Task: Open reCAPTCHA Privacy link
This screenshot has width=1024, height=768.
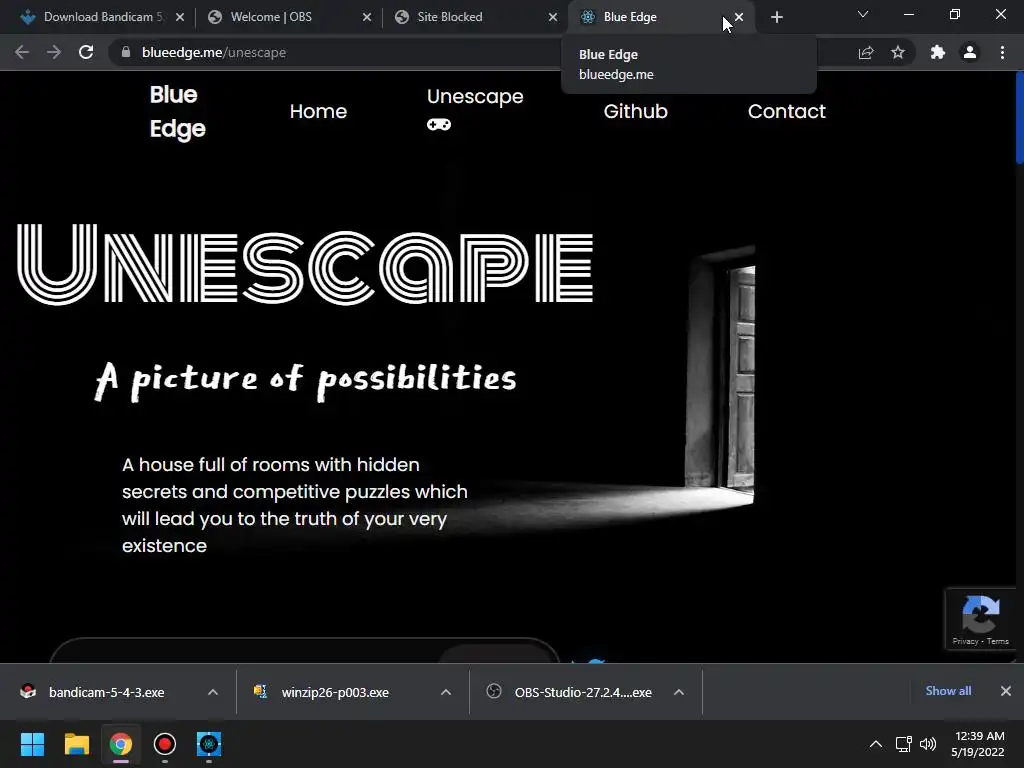Action: [x=965, y=641]
